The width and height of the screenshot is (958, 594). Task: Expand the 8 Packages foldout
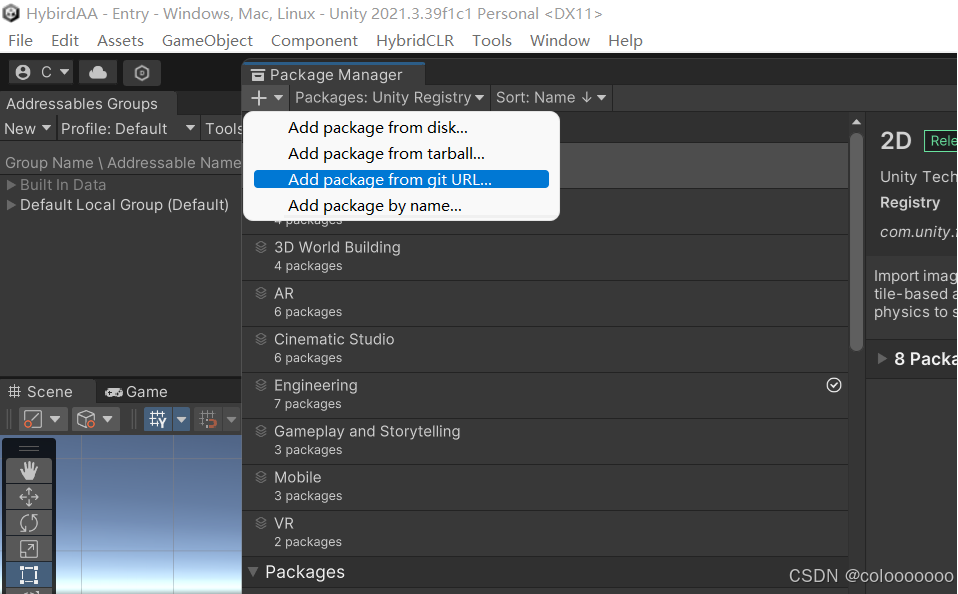(882, 359)
